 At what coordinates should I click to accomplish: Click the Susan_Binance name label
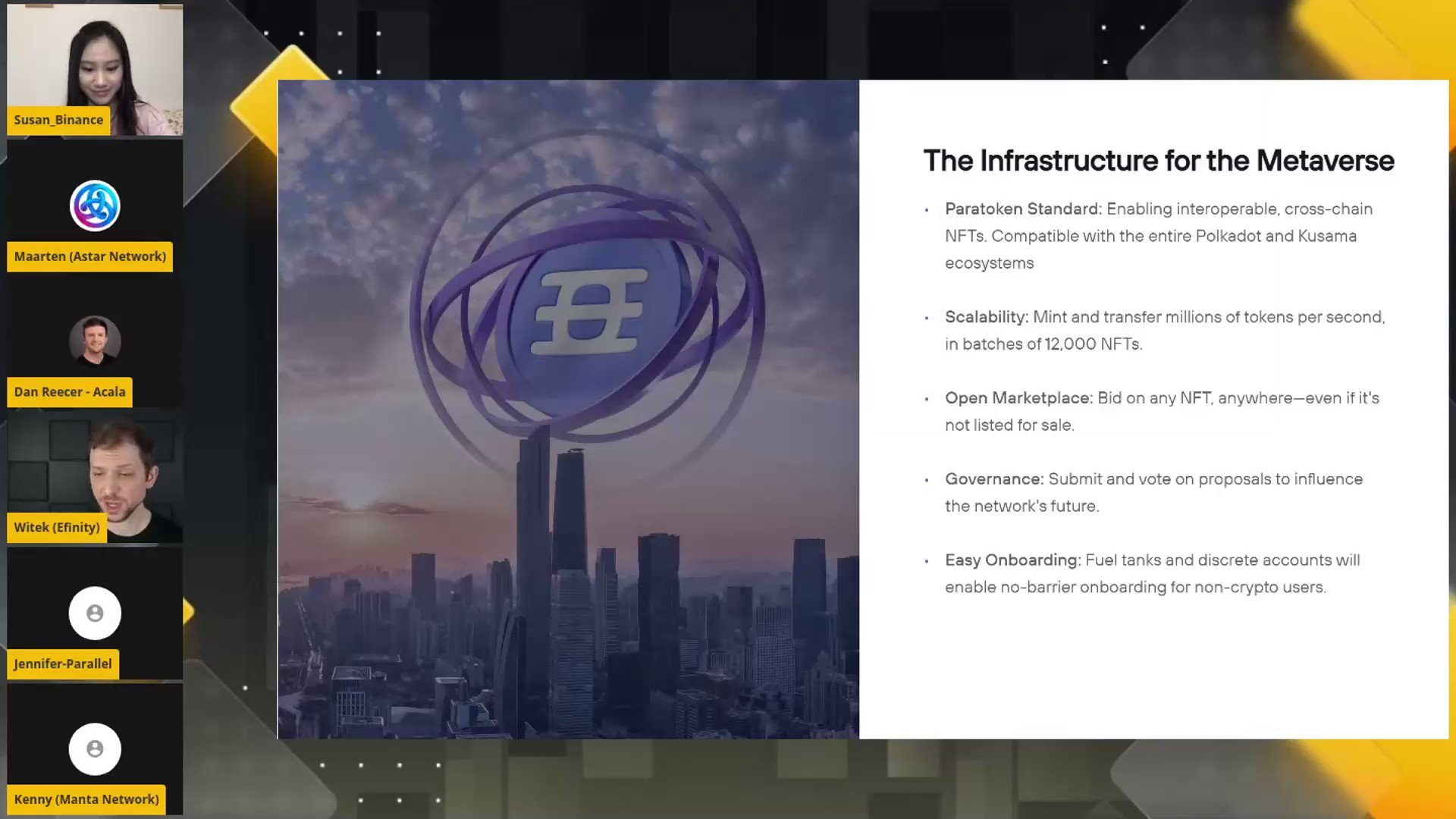58,120
